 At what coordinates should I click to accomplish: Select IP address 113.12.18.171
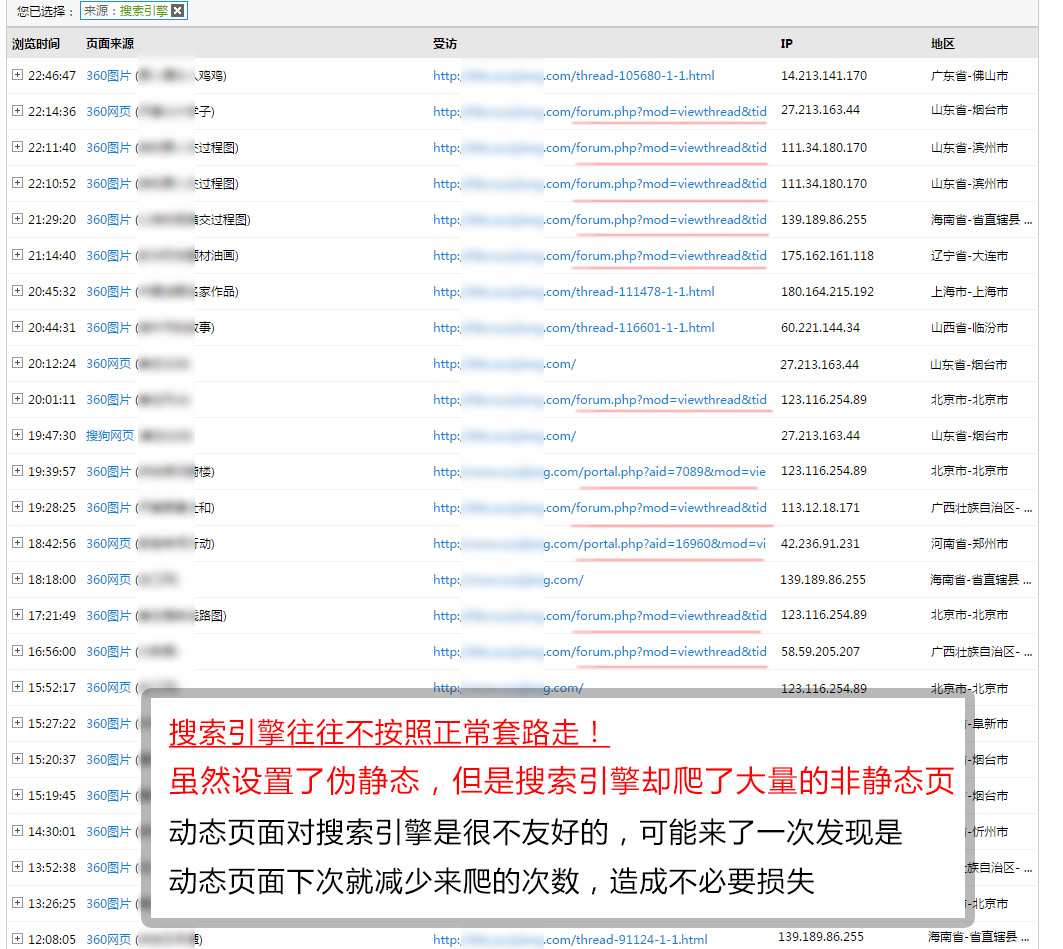click(820, 508)
